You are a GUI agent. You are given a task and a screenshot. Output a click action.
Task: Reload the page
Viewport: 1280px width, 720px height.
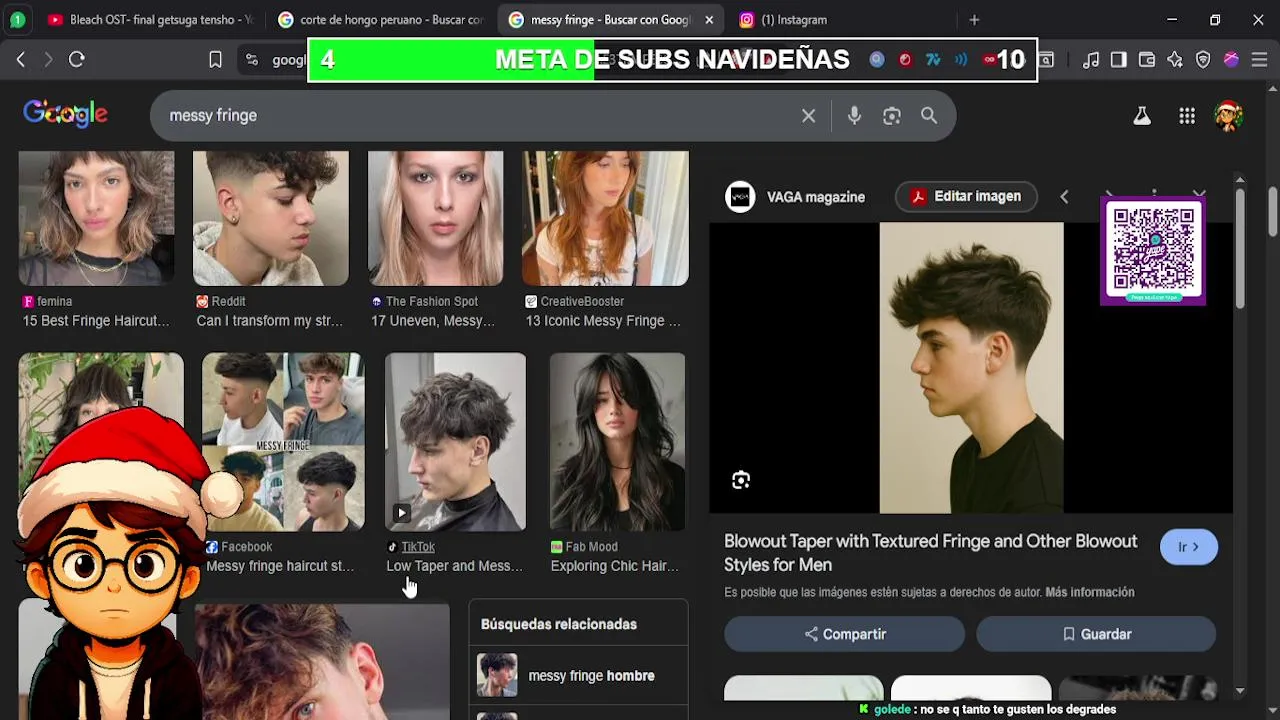pyautogui.click(x=77, y=60)
